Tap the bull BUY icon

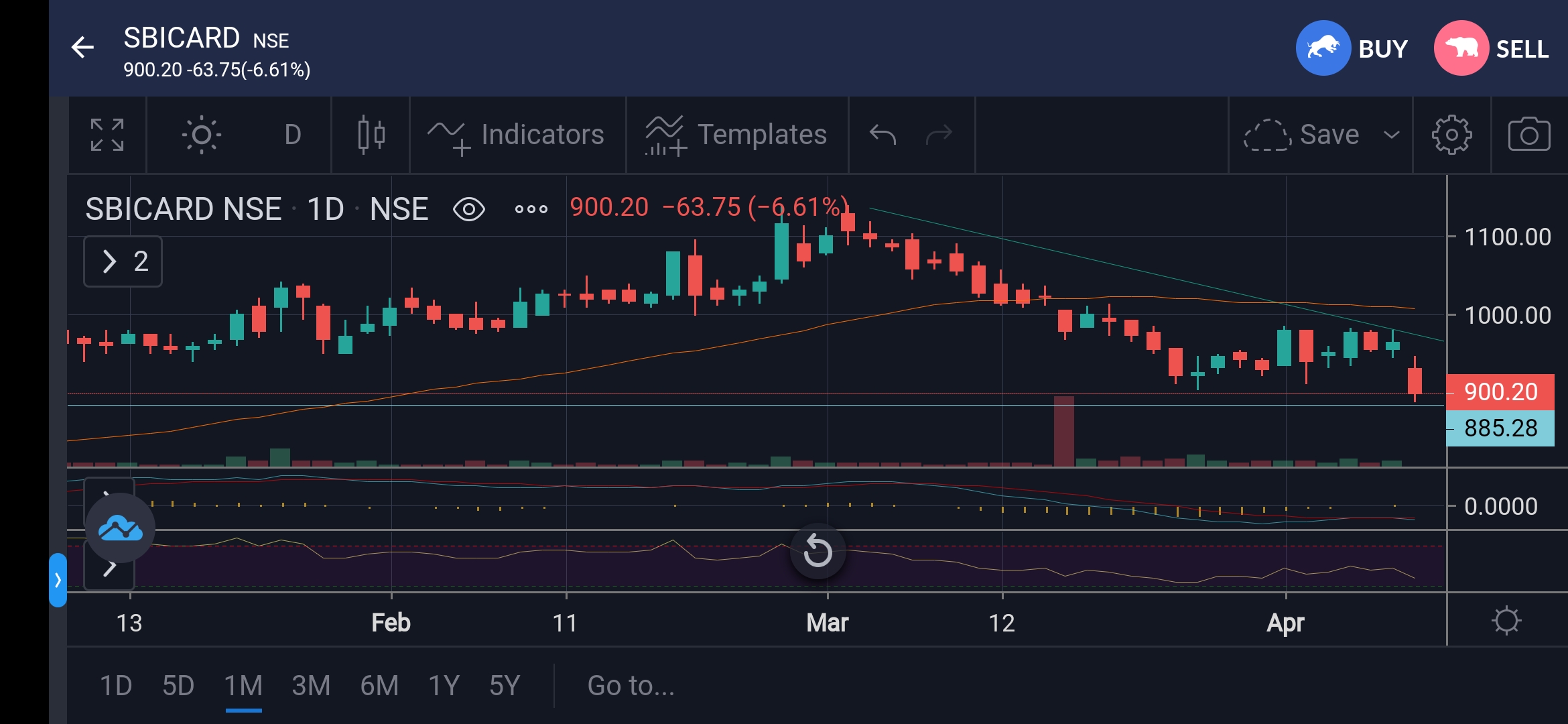pyautogui.click(x=1323, y=48)
